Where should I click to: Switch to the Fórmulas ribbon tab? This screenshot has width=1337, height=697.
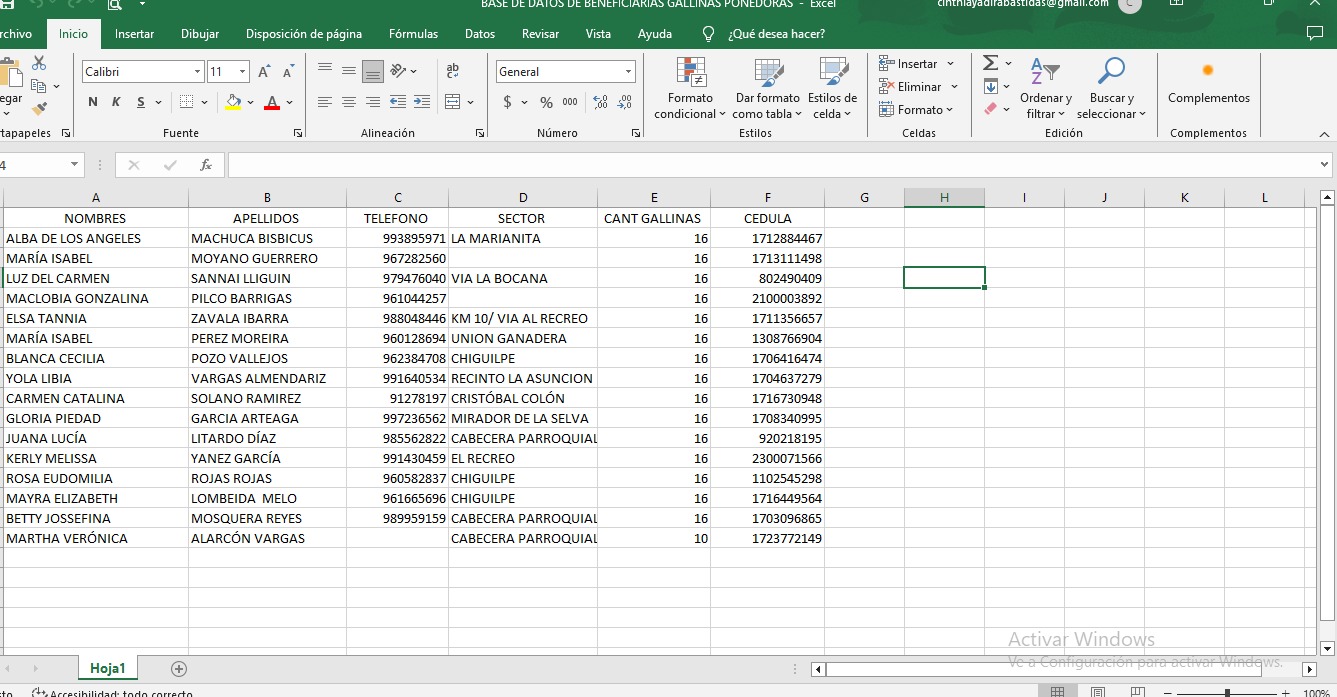pyautogui.click(x=413, y=34)
